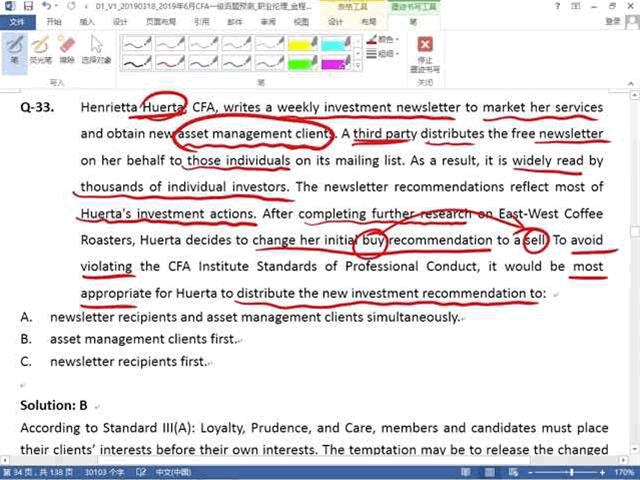The image size is (640, 480).
Task: Click the zoom slider handle
Action: [x=572, y=473]
